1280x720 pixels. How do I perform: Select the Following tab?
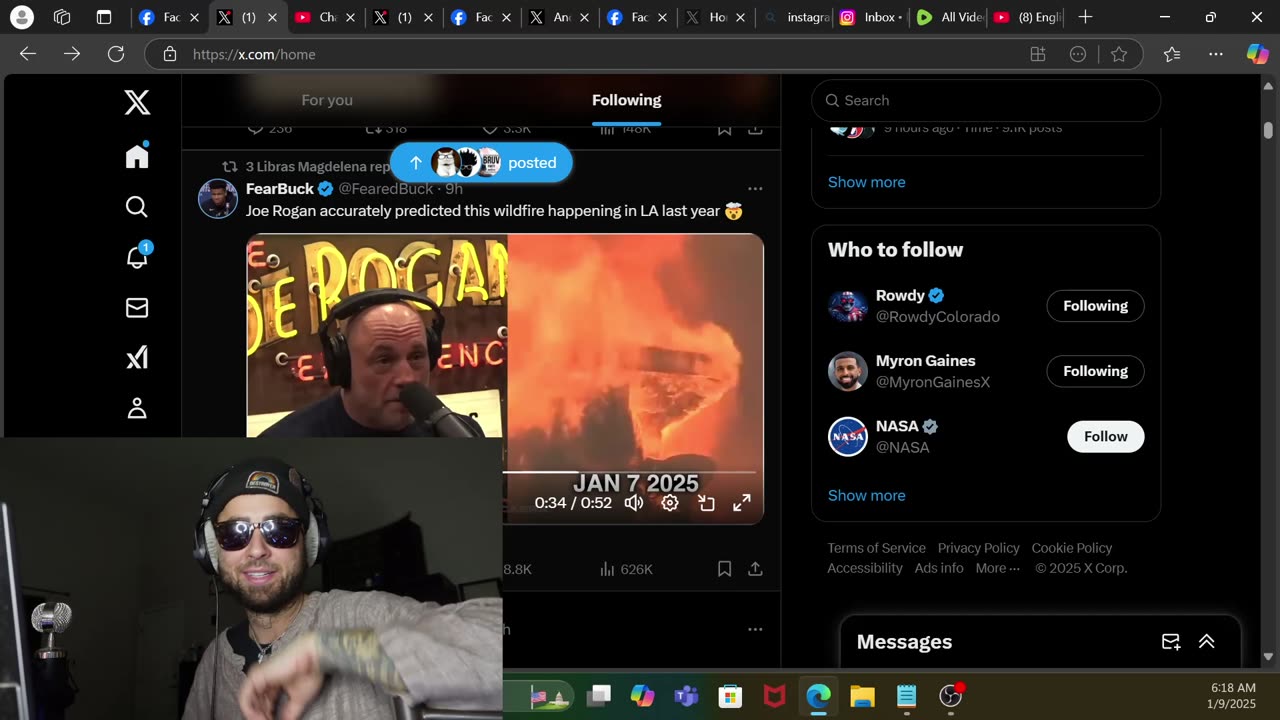tap(626, 100)
